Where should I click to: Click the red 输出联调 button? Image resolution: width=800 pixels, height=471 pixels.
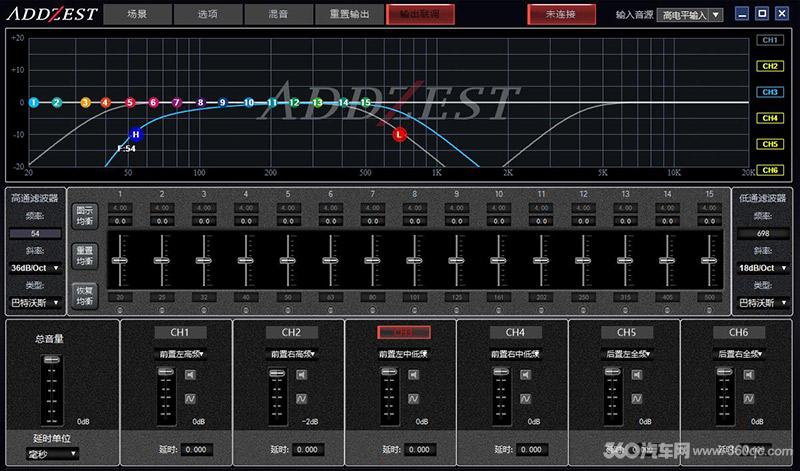420,14
